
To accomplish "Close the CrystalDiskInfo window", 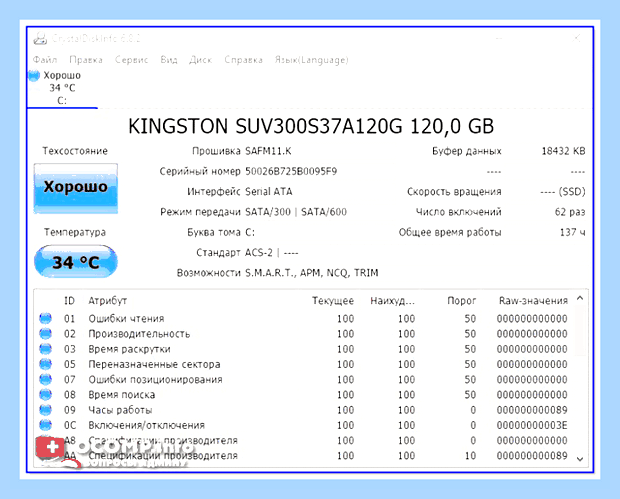I will pos(577,38).
